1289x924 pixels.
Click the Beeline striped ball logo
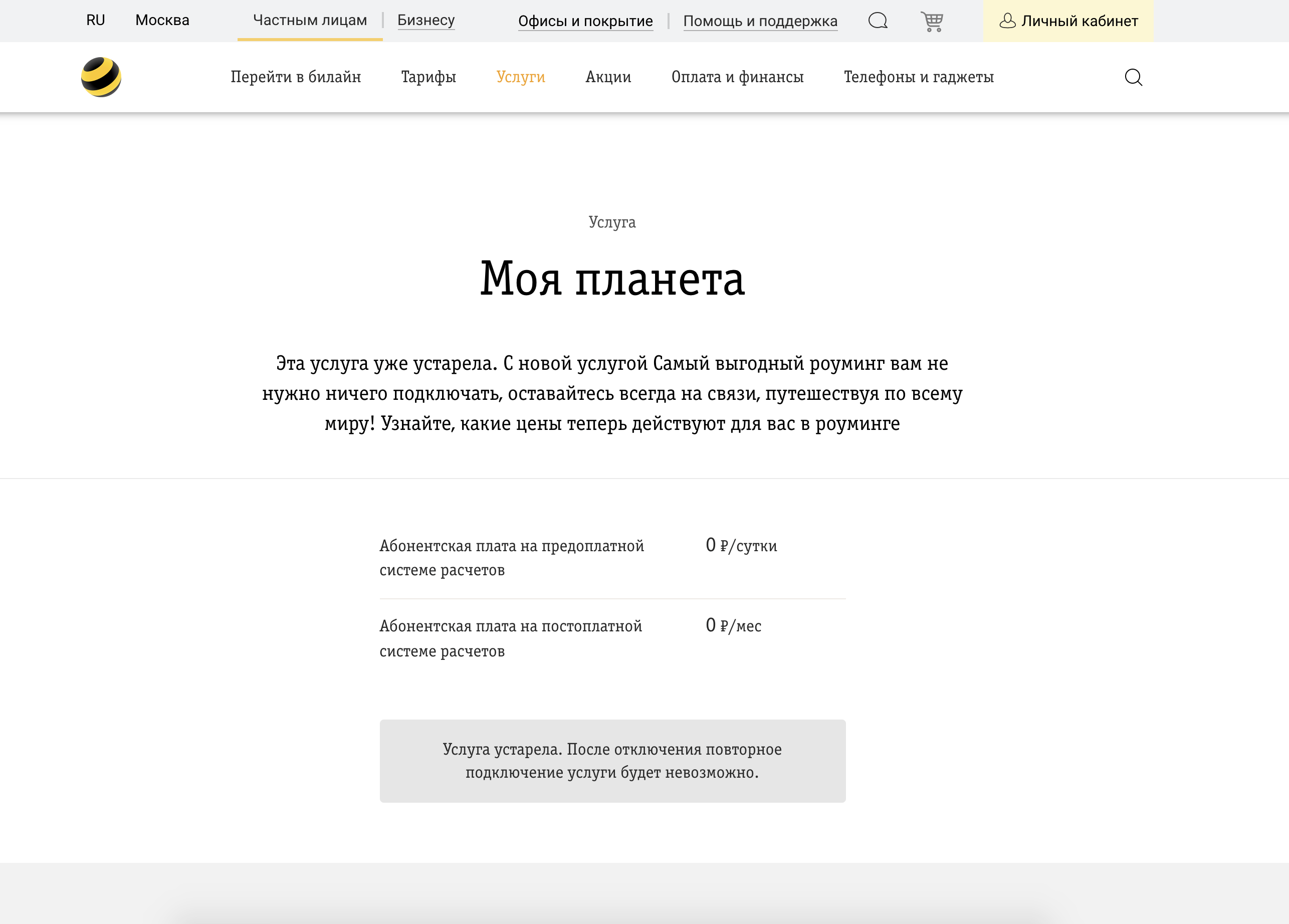(x=101, y=77)
